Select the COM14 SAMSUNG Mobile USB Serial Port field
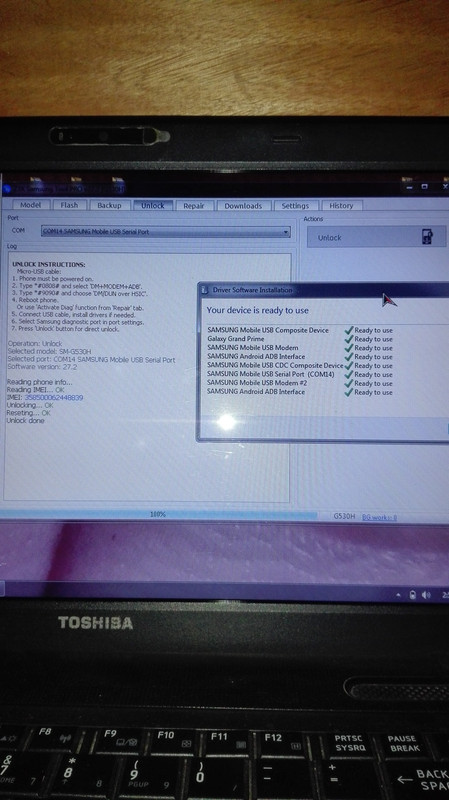Image resolution: width=449 pixels, height=800 pixels. tap(166, 232)
